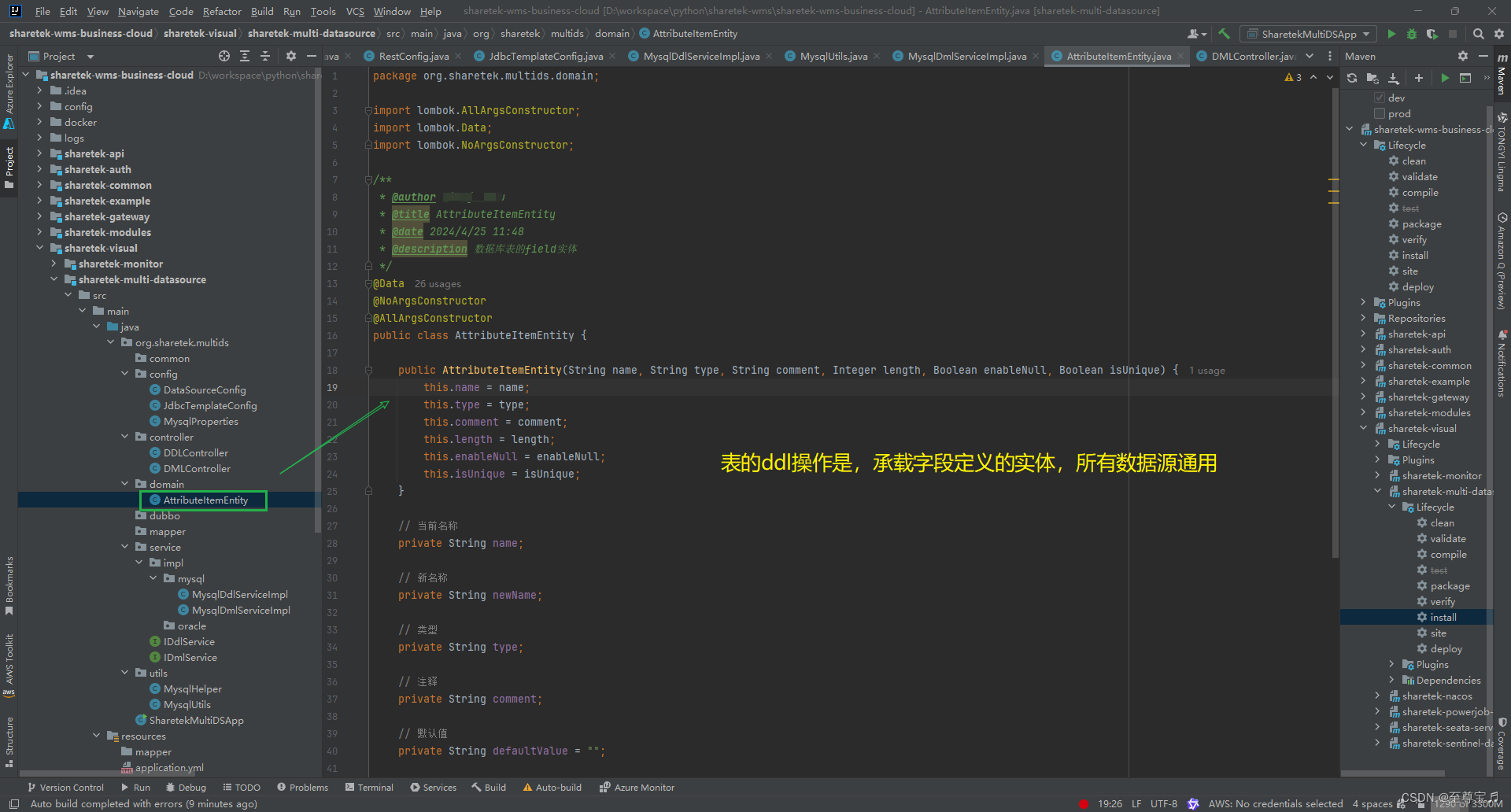Collapse All nodes in Project panel toolbar
The height and width of the screenshot is (812, 1511).
tap(265, 56)
